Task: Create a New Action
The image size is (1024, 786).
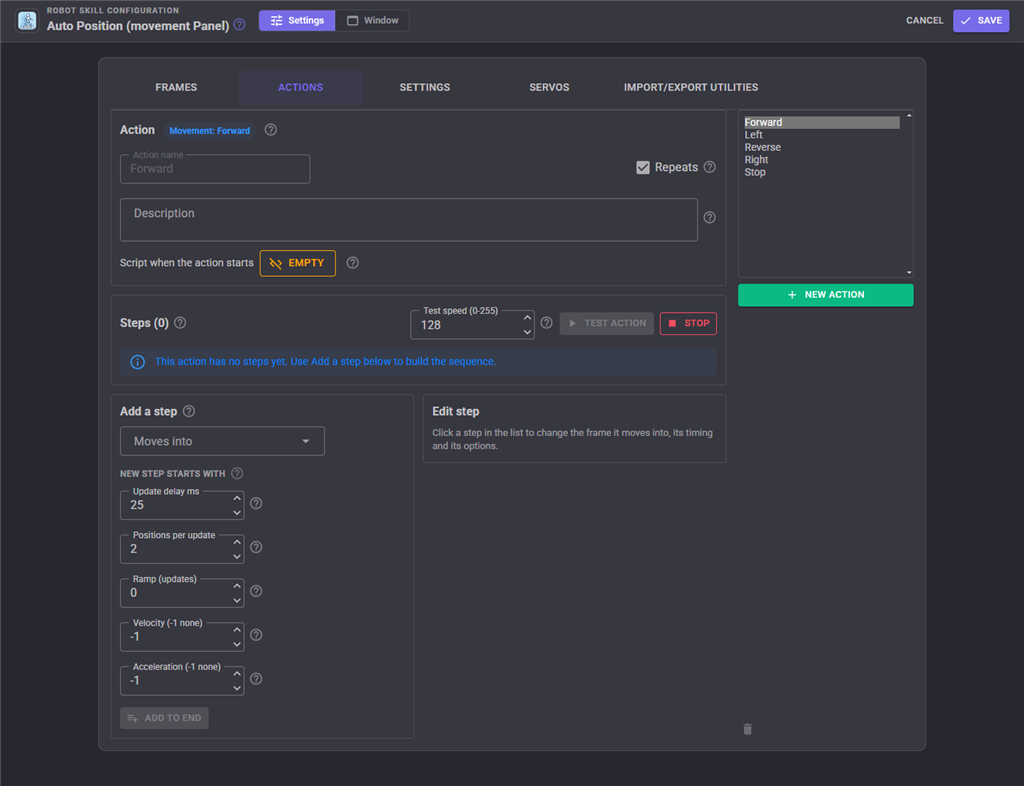Action: pos(825,295)
